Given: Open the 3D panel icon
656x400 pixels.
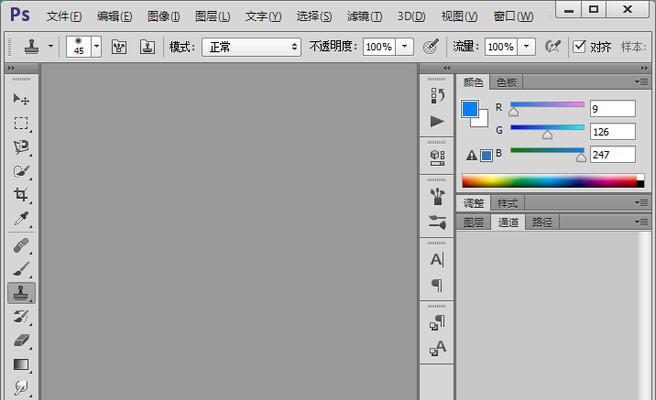Looking at the screenshot, I should (437, 158).
